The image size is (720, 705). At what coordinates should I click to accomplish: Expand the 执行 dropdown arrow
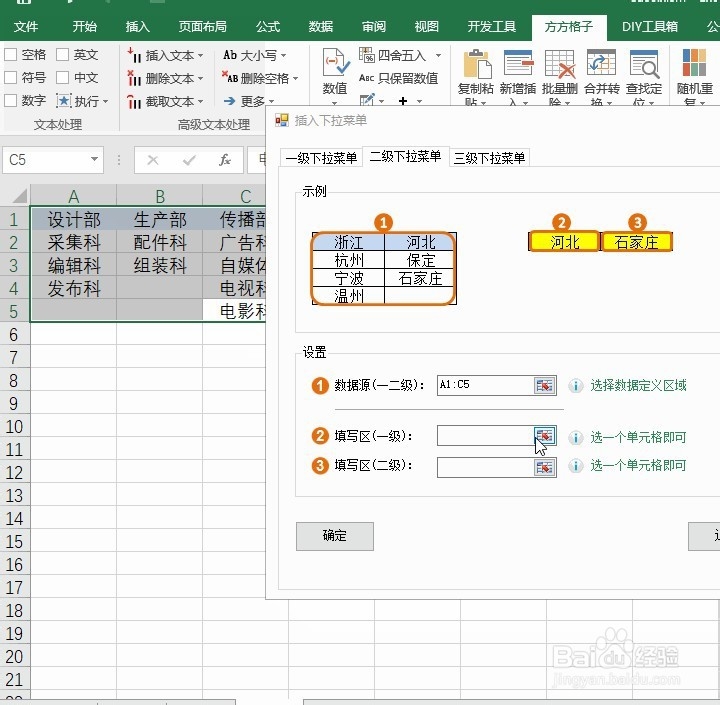tap(106, 101)
